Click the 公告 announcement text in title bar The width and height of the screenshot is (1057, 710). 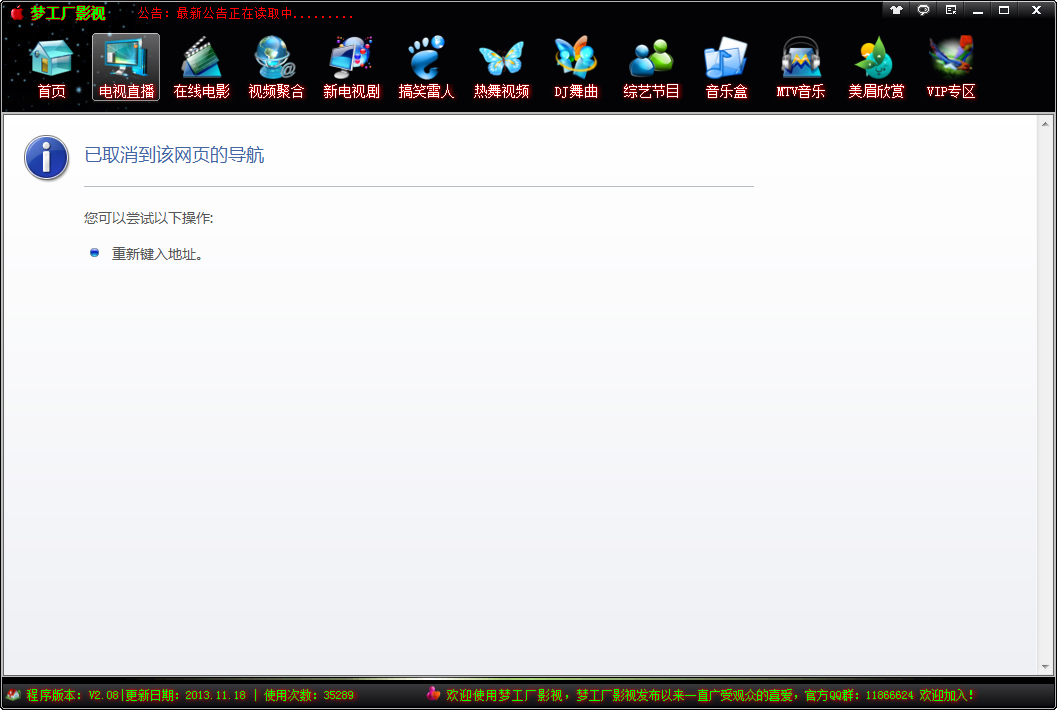[245, 15]
